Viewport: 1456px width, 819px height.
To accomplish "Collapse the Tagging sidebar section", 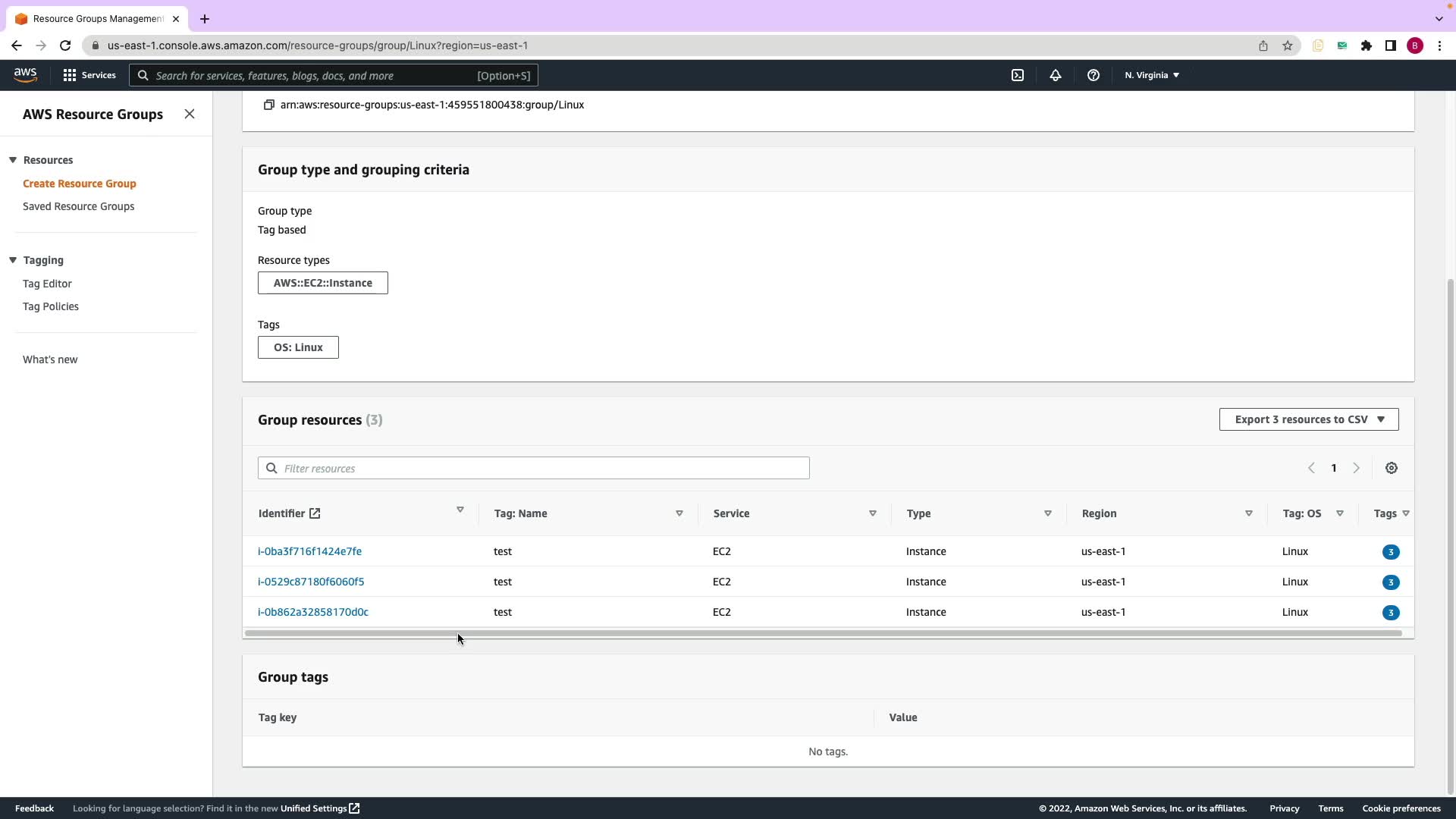I will pos(13,260).
